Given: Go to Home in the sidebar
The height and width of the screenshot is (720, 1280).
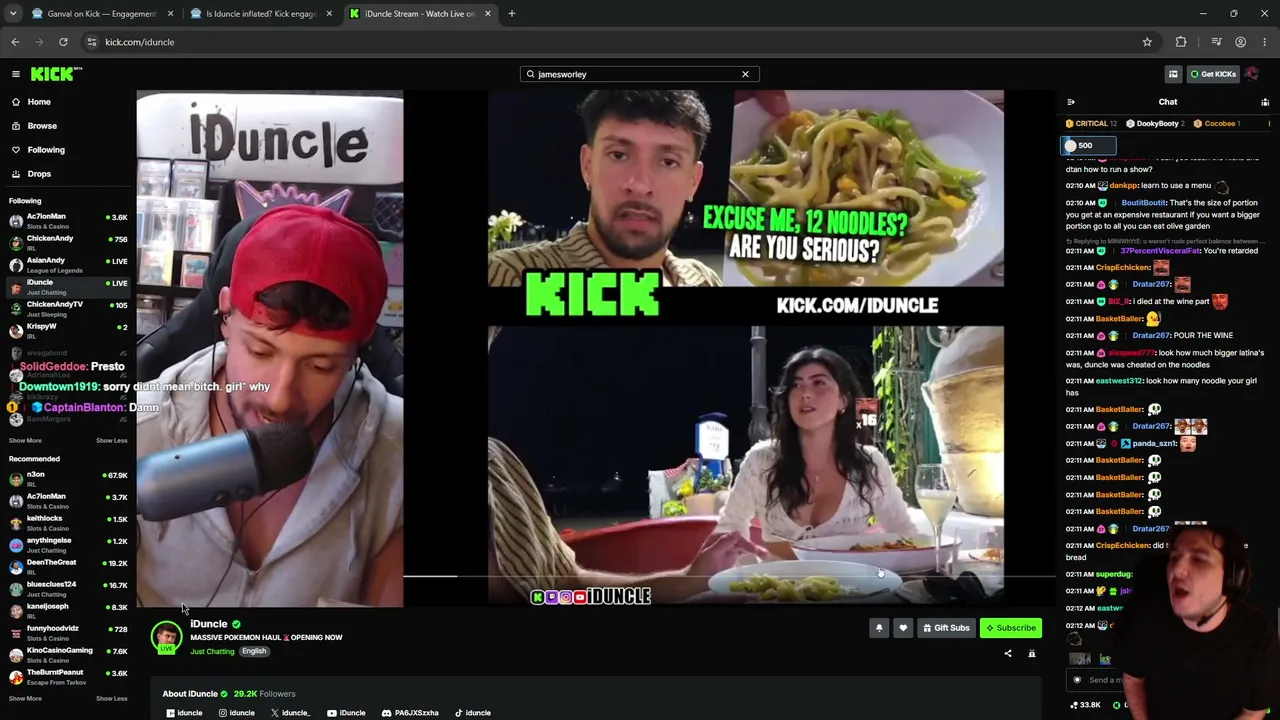Looking at the screenshot, I should (x=39, y=102).
